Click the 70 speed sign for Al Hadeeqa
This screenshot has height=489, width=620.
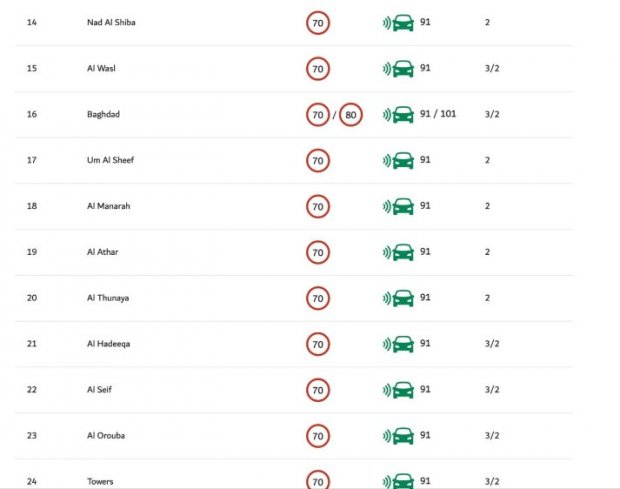(318, 344)
